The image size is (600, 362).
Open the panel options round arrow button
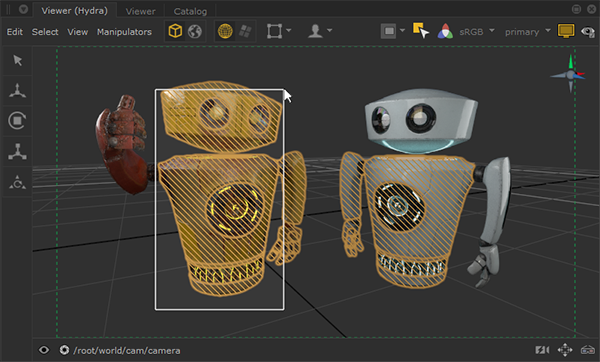pyautogui.click(x=23, y=9)
